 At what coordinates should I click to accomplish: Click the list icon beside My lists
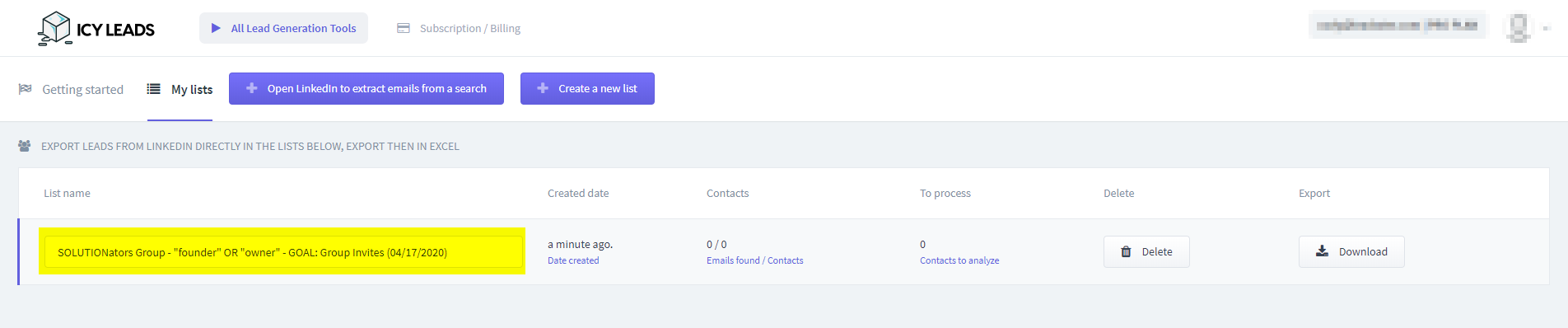154,89
